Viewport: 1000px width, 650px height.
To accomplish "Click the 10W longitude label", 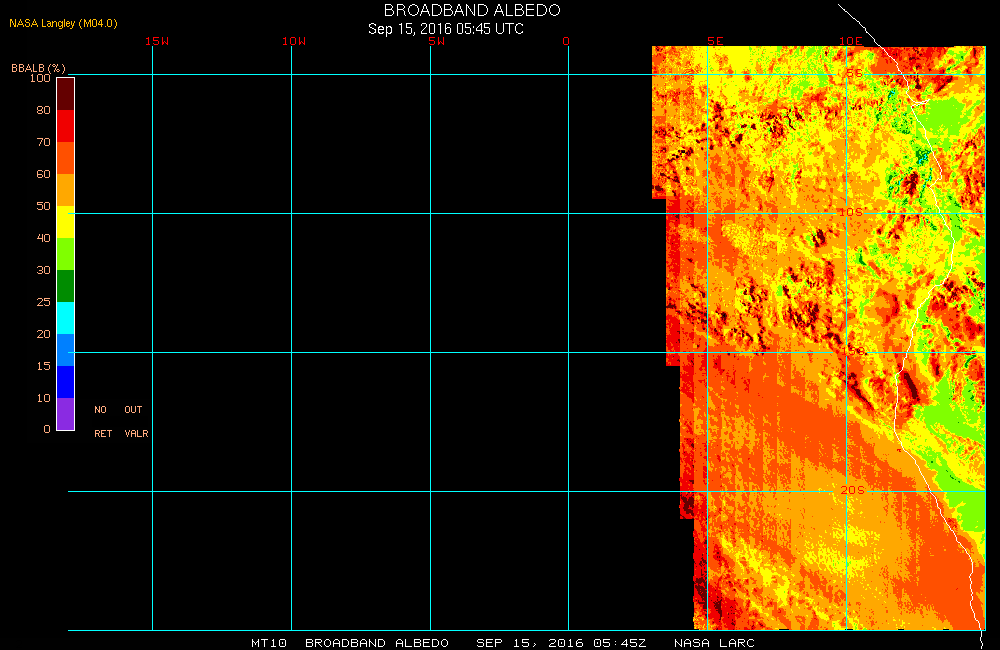I will tap(294, 41).
